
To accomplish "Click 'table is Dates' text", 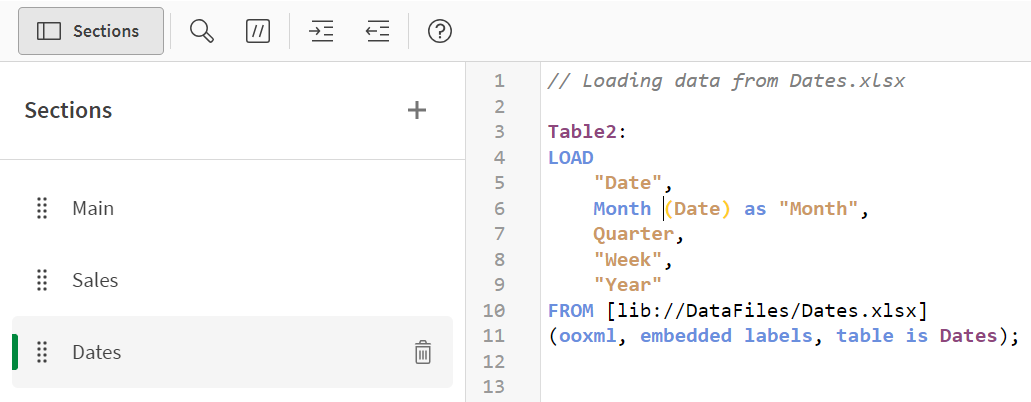I will click(917, 336).
